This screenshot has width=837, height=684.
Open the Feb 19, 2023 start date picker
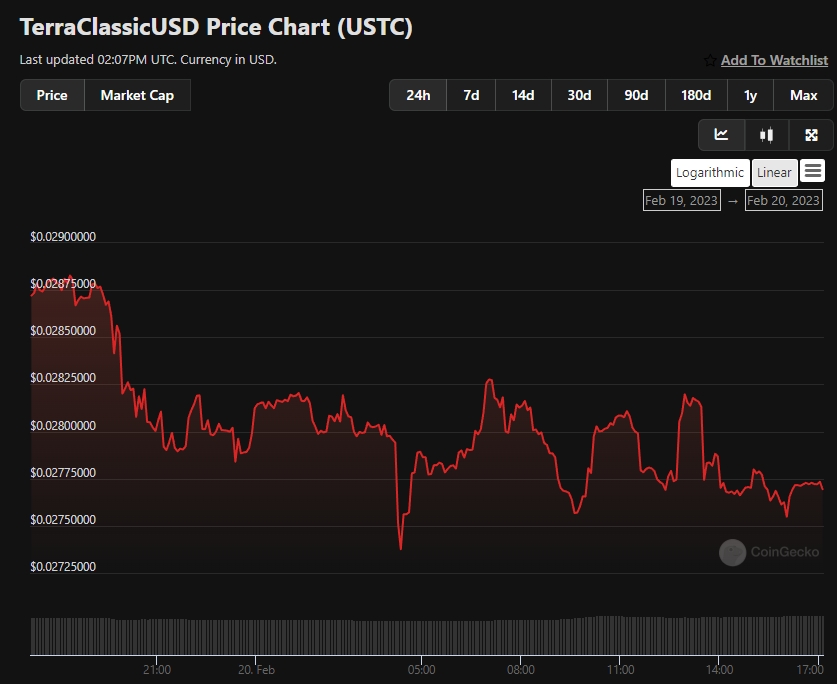[x=682, y=200]
